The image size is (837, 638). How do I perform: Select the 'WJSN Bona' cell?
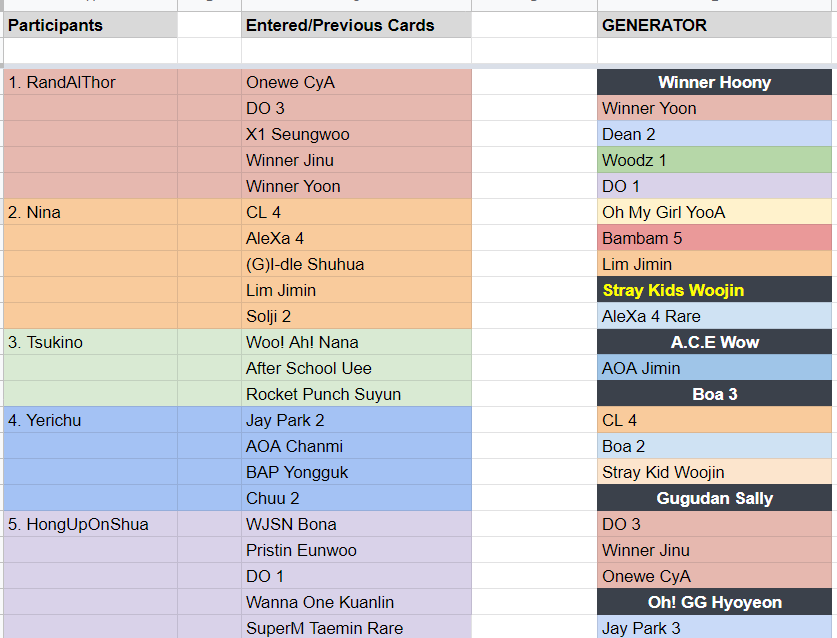(356, 524)
